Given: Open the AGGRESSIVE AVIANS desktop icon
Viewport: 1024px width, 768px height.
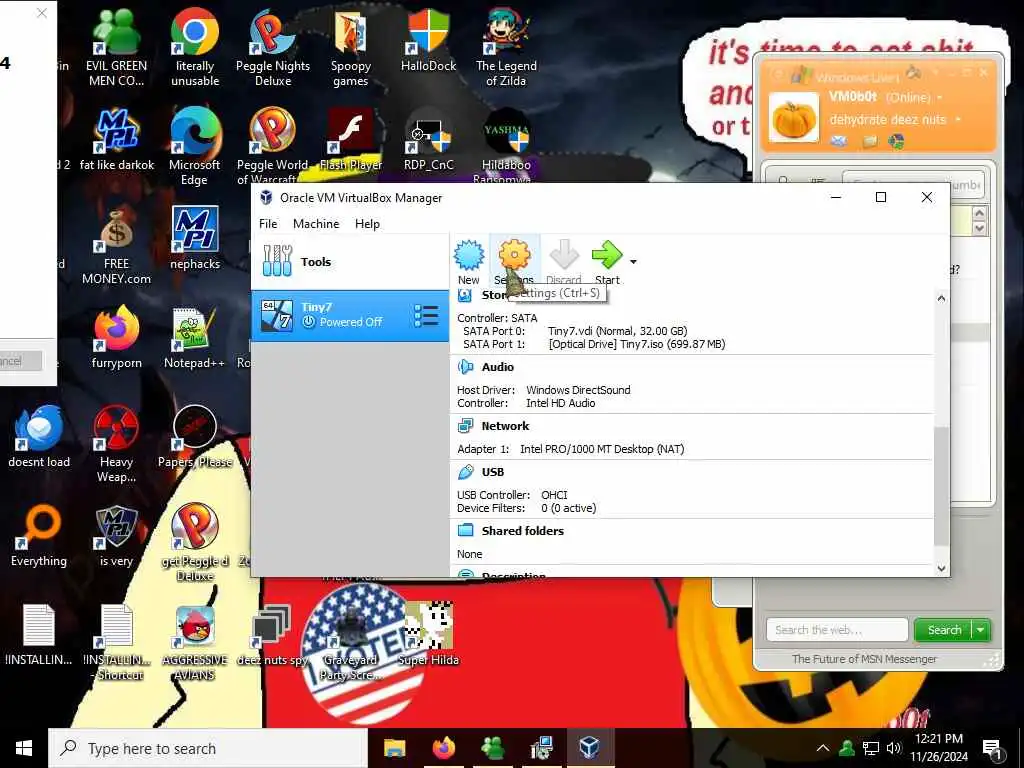Looking at the screenshot, I should [195, 642].
